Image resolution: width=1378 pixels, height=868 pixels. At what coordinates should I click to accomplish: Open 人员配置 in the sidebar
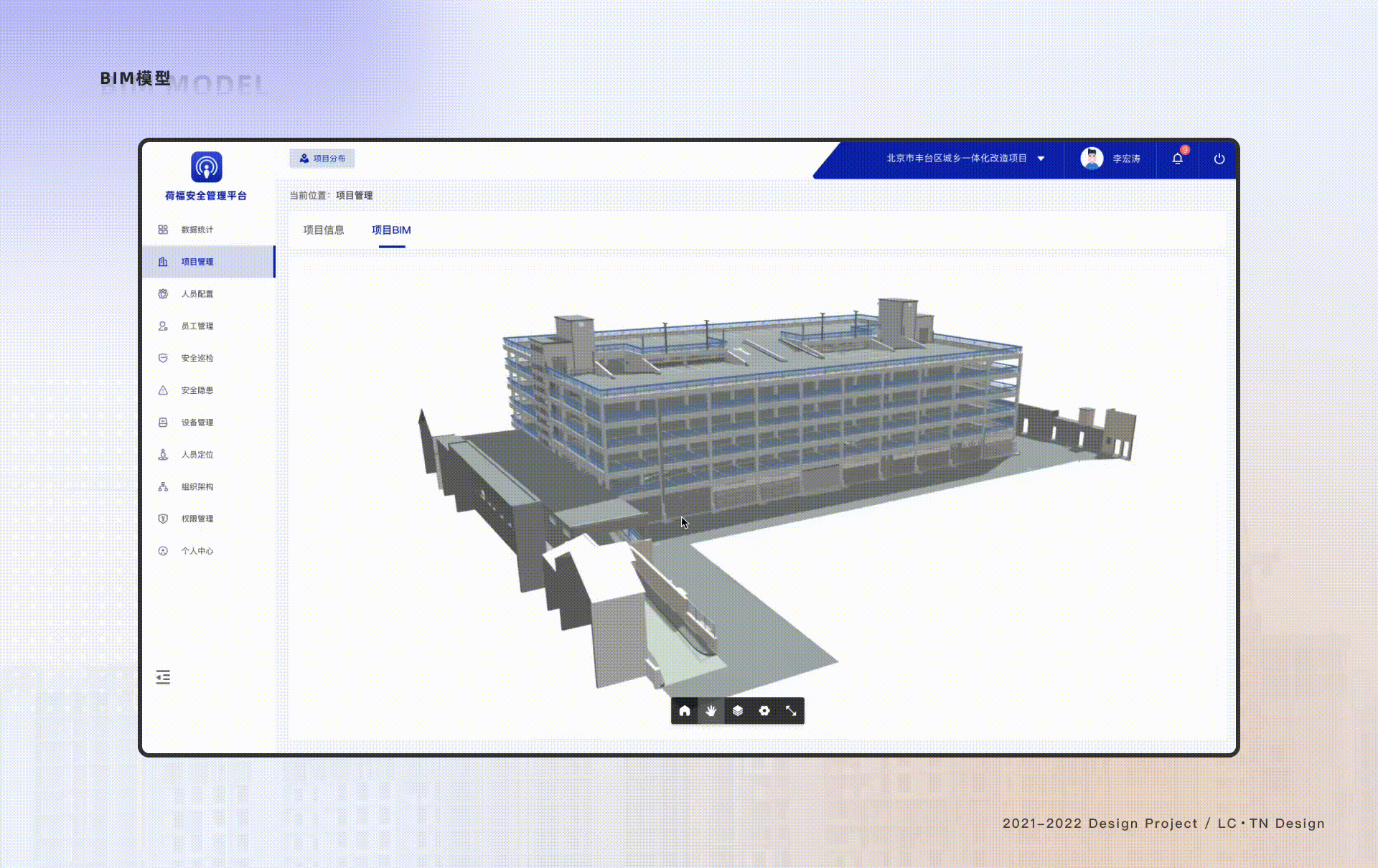pyautogui.click(x=208, y=294)
